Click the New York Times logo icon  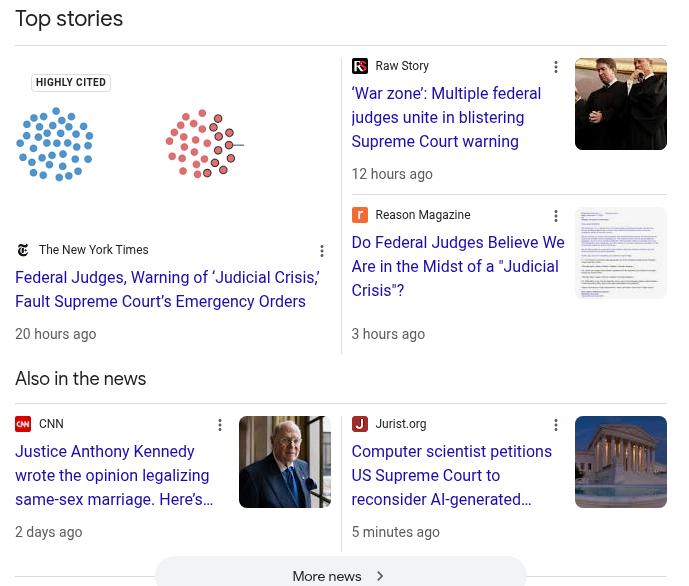[x=23, y=250]
